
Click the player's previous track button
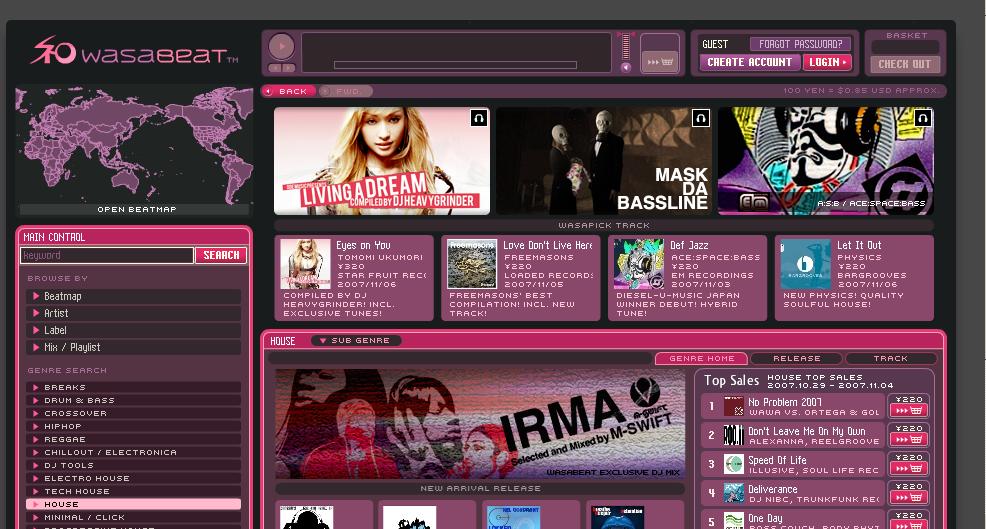[x=274, y=68]
